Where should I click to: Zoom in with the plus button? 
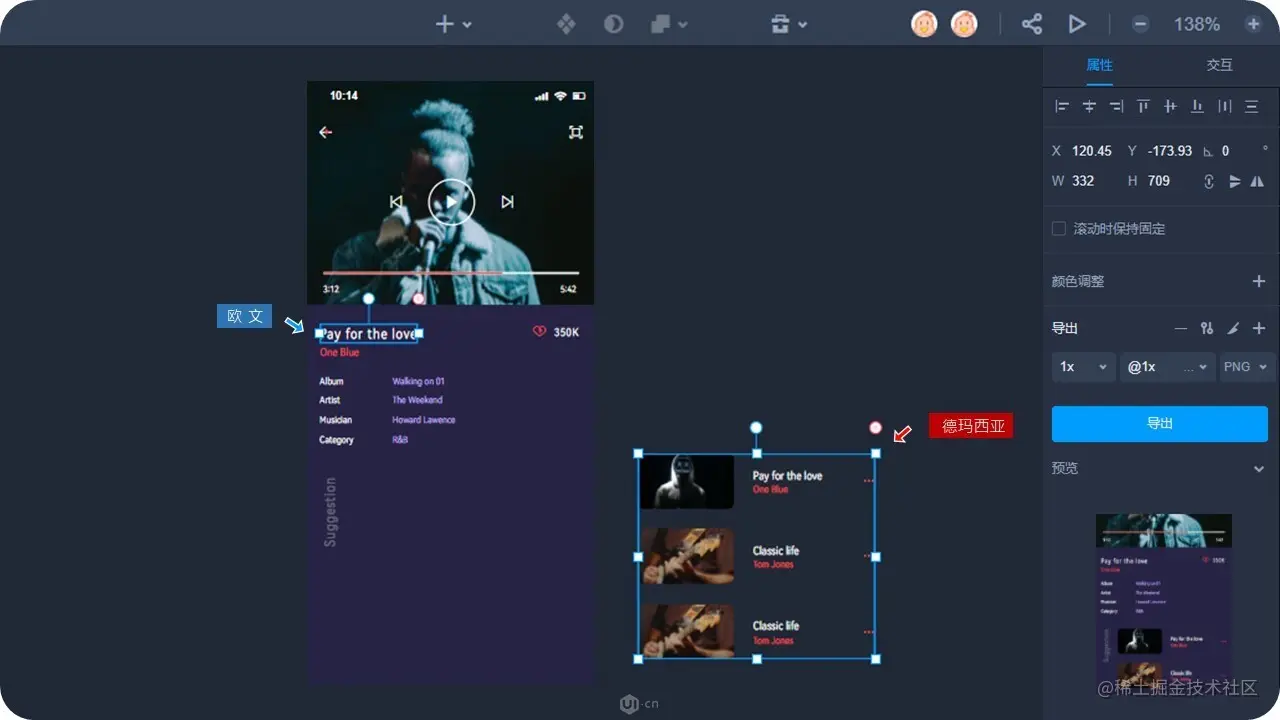1253,24
